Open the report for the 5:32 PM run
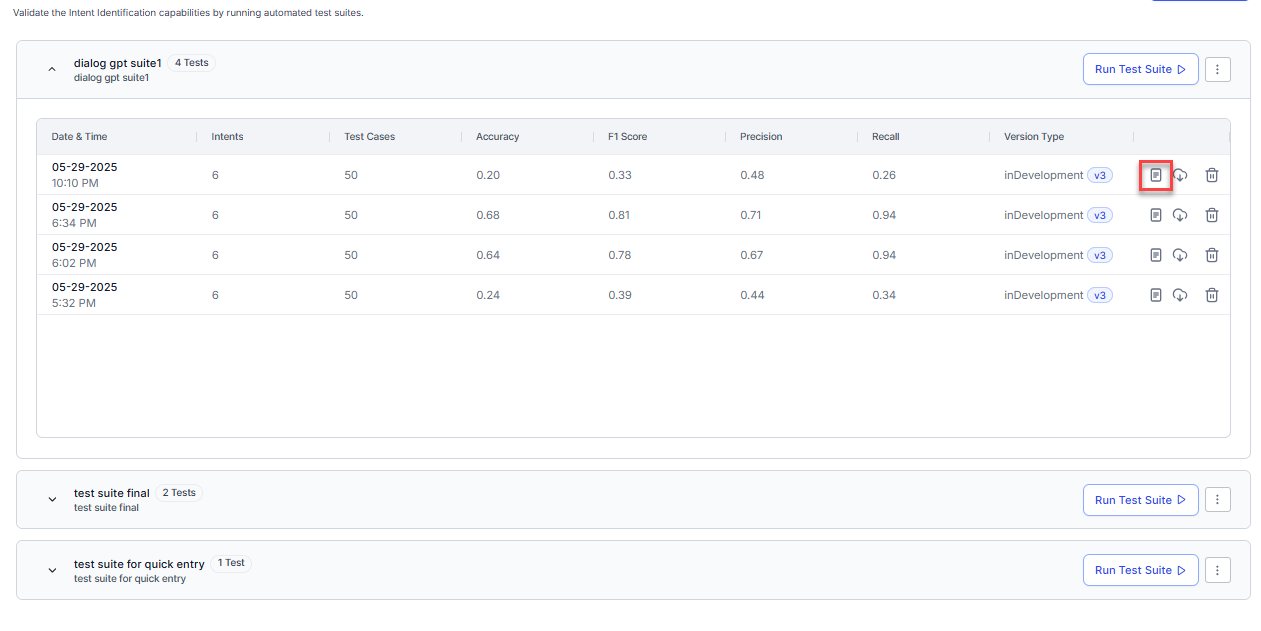This screenshot has width=1261, height=631. [1155, 295]
